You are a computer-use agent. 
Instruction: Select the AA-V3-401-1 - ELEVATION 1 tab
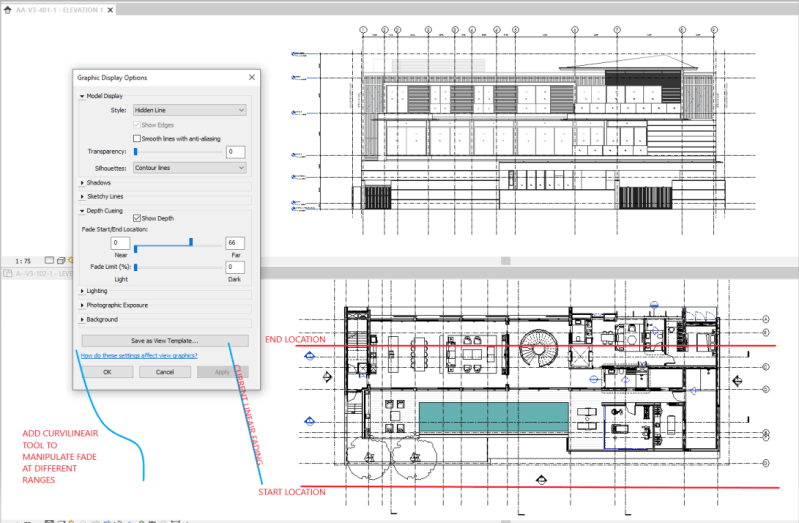59,10
